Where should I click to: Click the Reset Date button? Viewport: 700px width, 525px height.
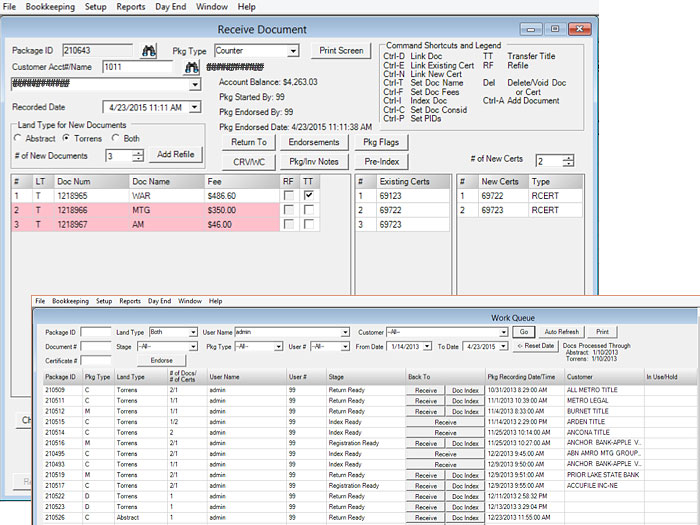536,346
